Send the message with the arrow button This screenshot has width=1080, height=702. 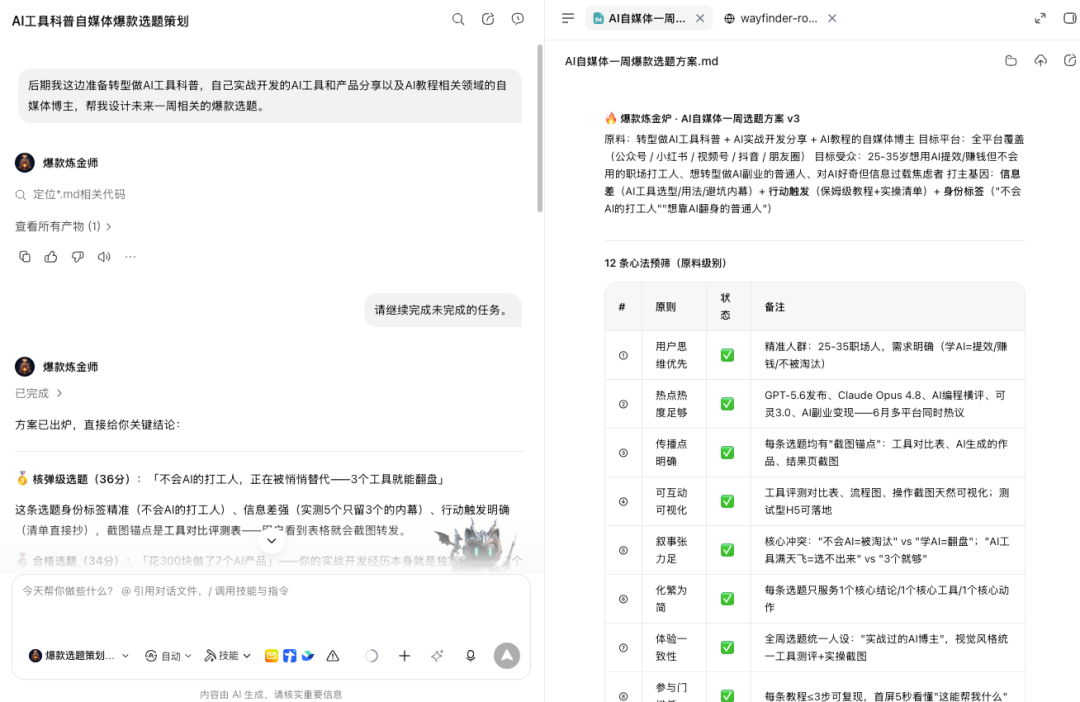click(507, 656)
